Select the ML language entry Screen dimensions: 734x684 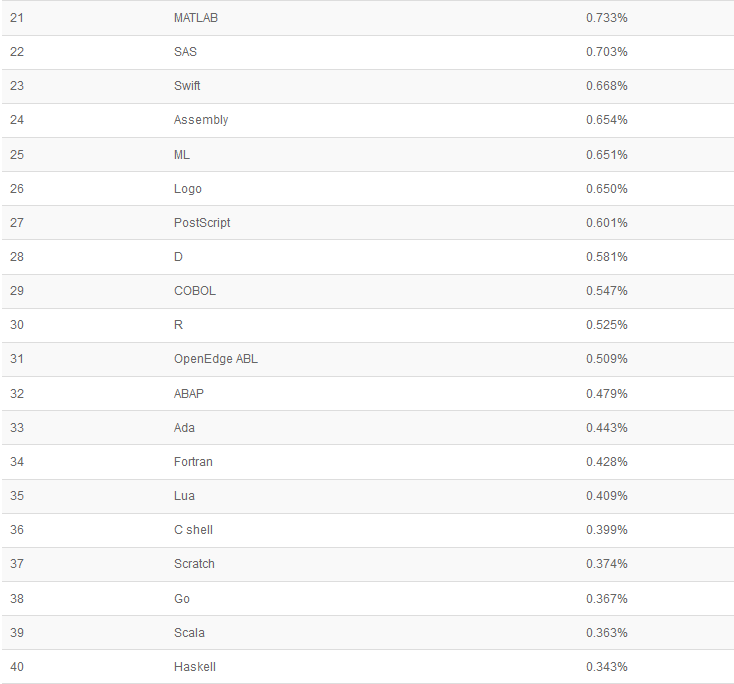[x=182, y=154]
